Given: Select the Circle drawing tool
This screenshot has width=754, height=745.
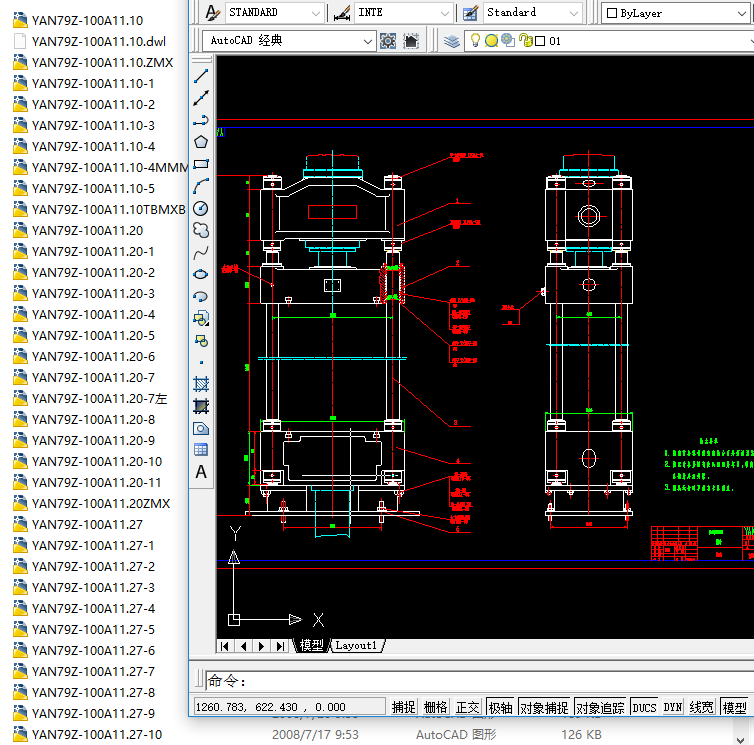Looking at the screenshot, I should click(201, 208).
